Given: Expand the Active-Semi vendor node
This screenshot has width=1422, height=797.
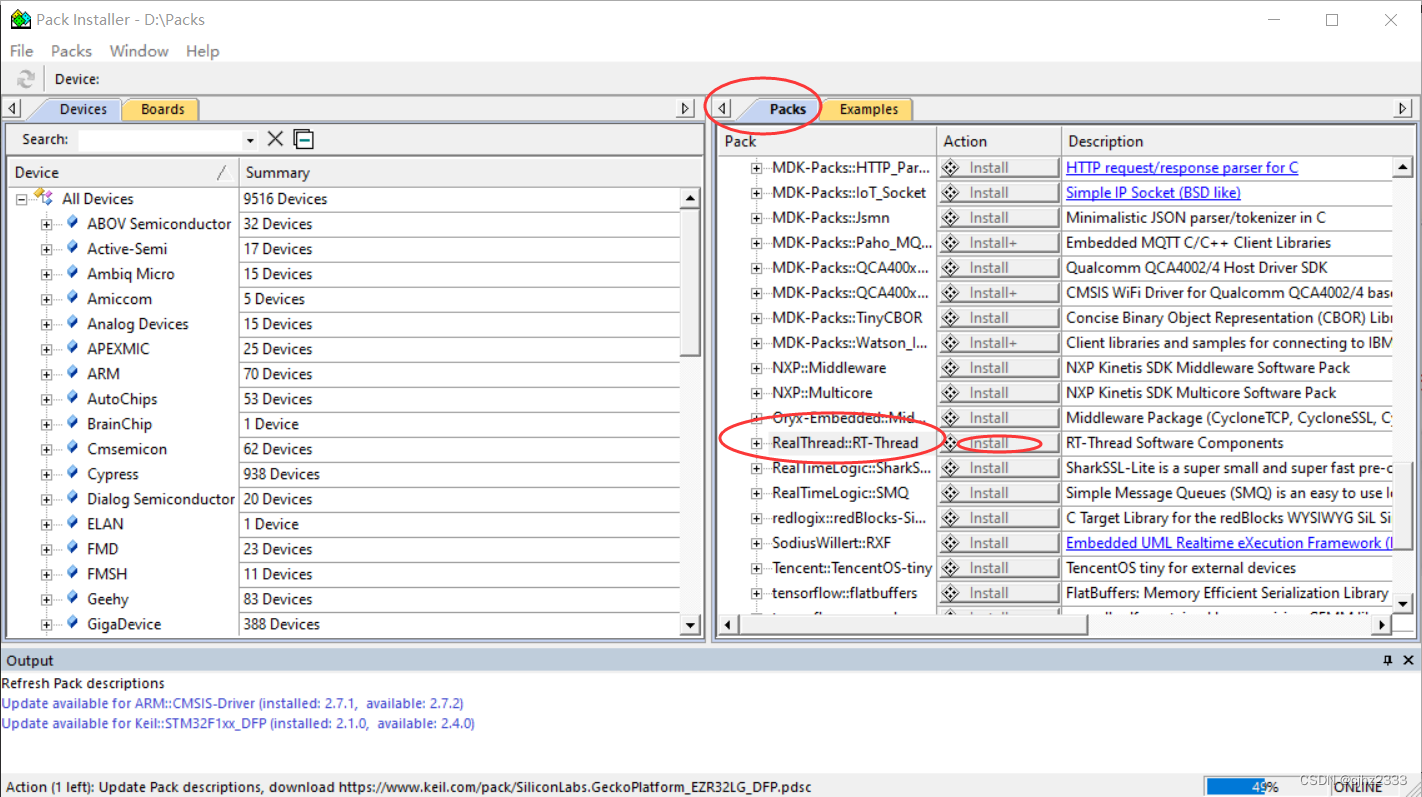Looking at the screenshot, I should point(46,249).
